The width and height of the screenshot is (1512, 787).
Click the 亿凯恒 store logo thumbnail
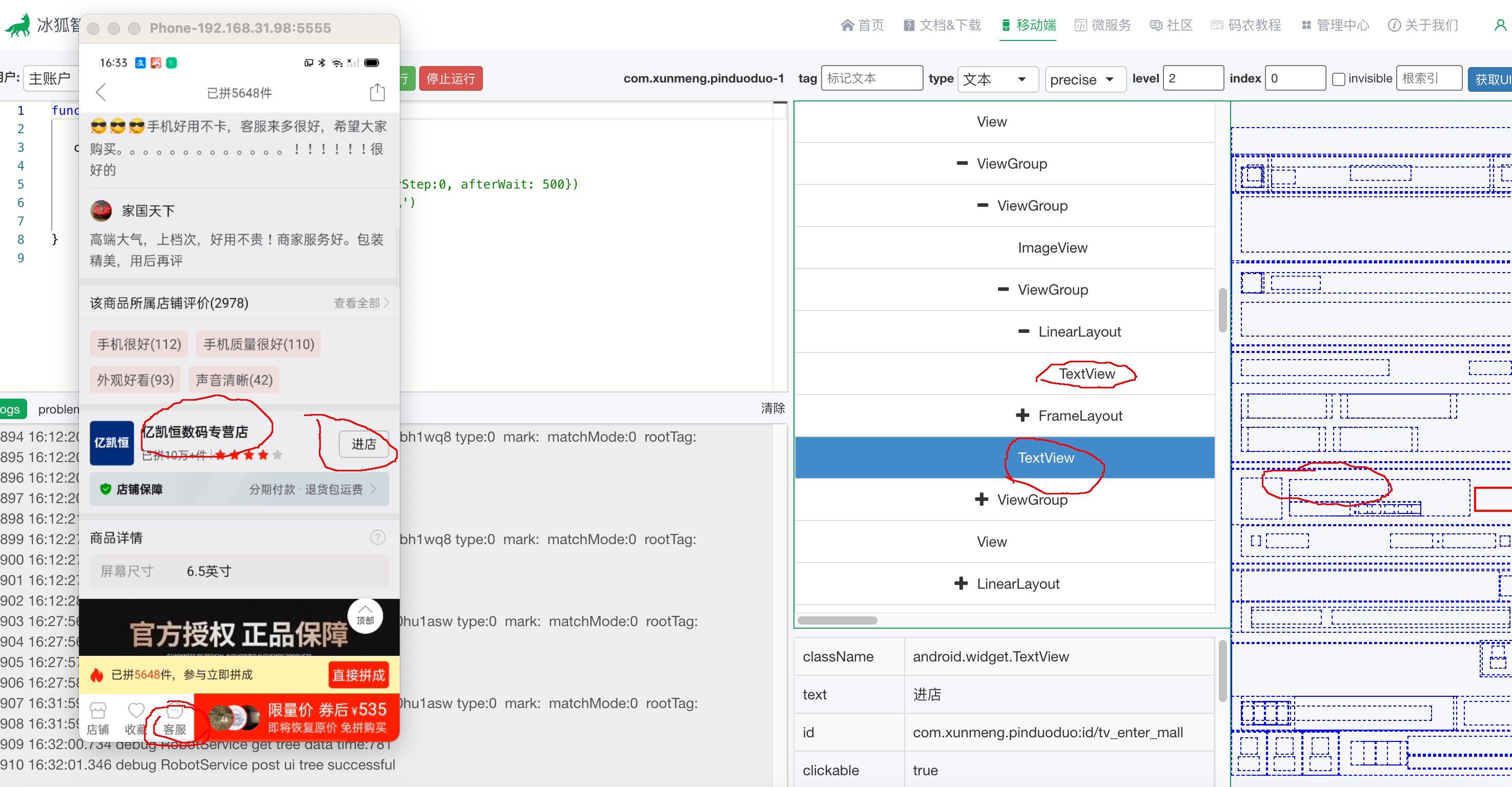coord(112,443)
